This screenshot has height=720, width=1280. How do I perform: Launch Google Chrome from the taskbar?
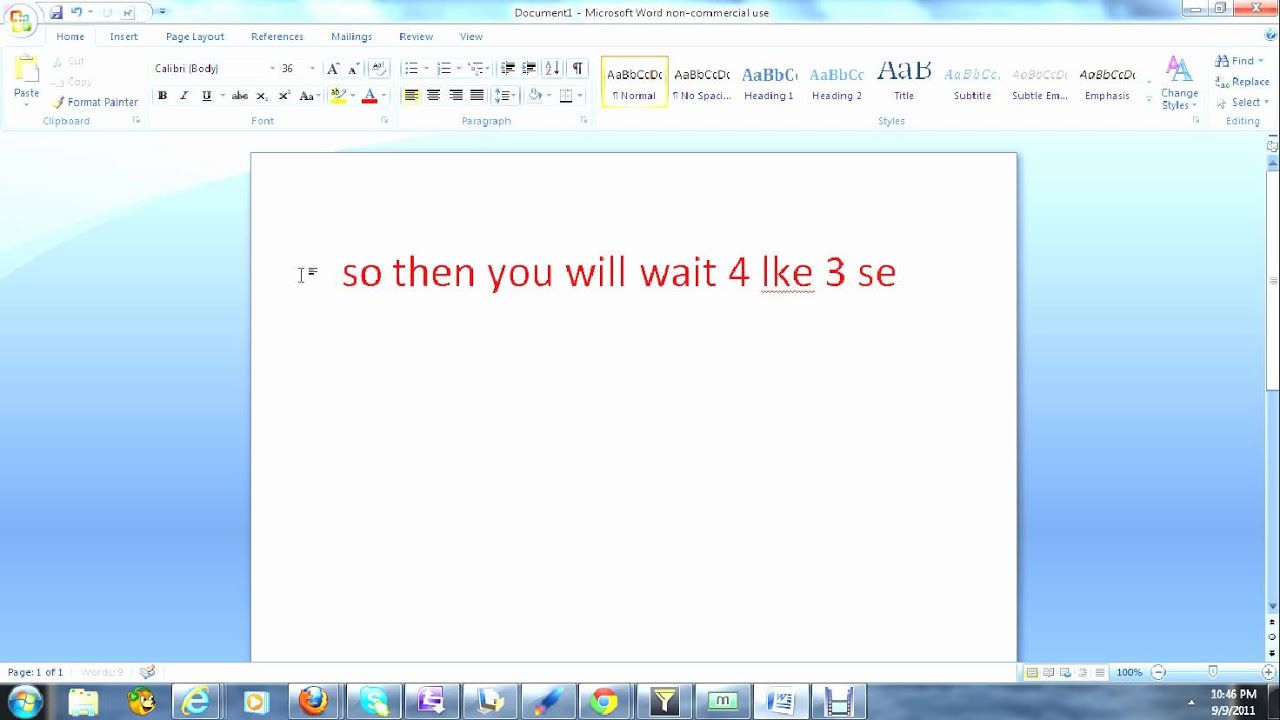click(604, 702)
